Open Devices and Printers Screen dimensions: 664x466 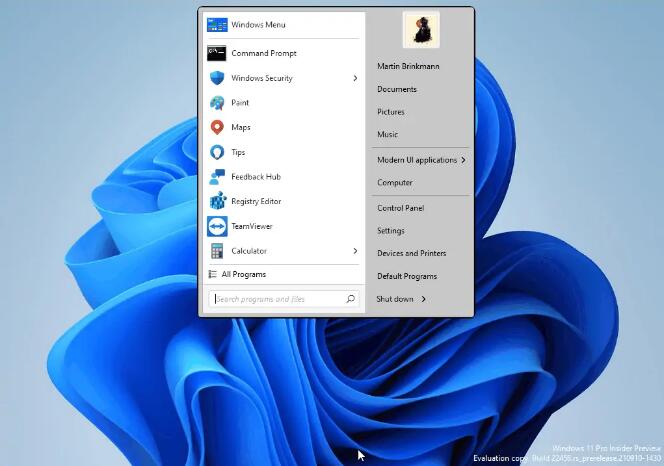pyautogui.click(x=412, y=253)
